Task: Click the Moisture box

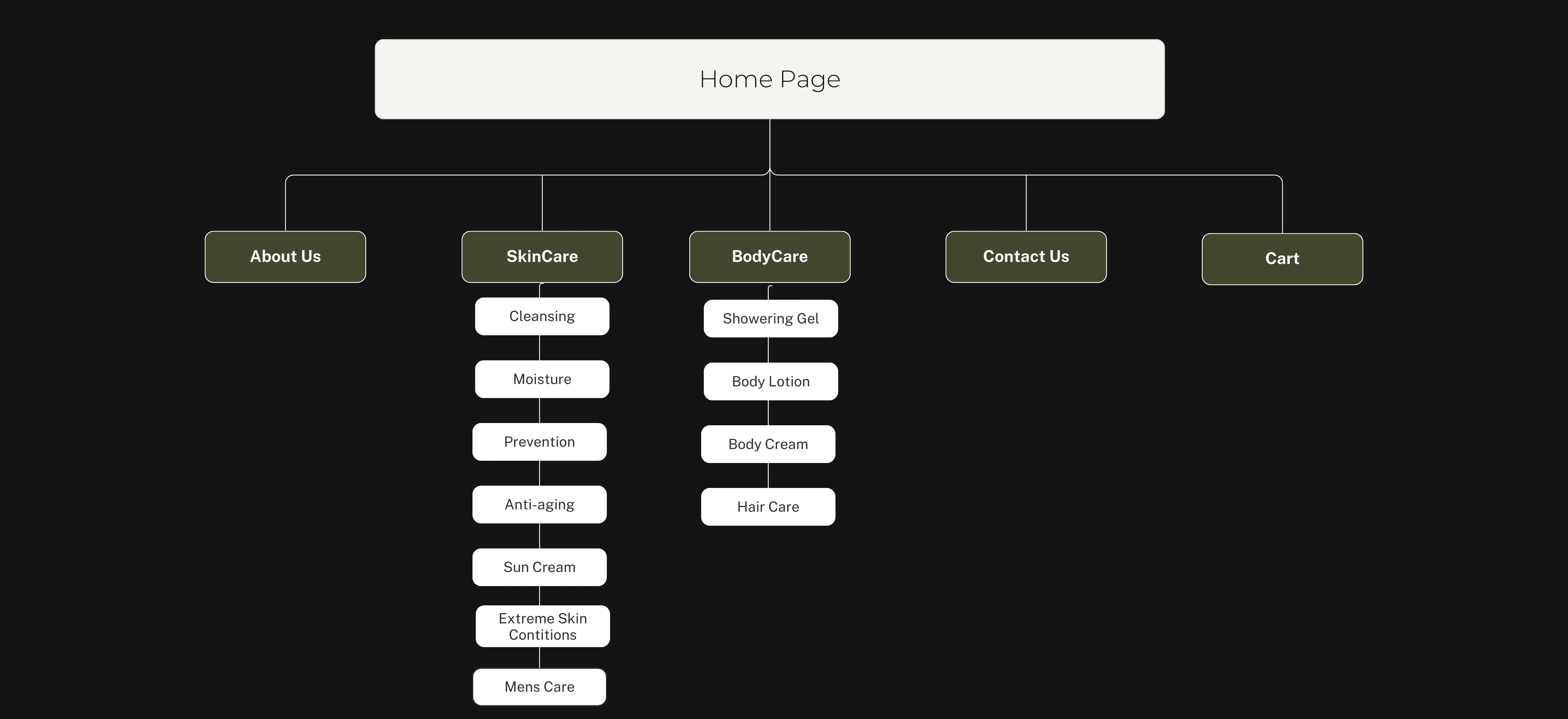Action: (542, 379)
